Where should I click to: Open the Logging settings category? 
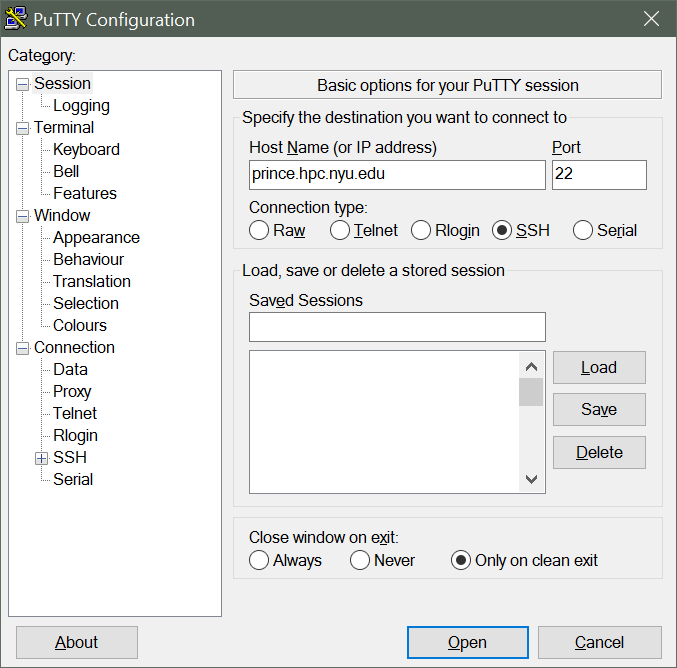81,106
